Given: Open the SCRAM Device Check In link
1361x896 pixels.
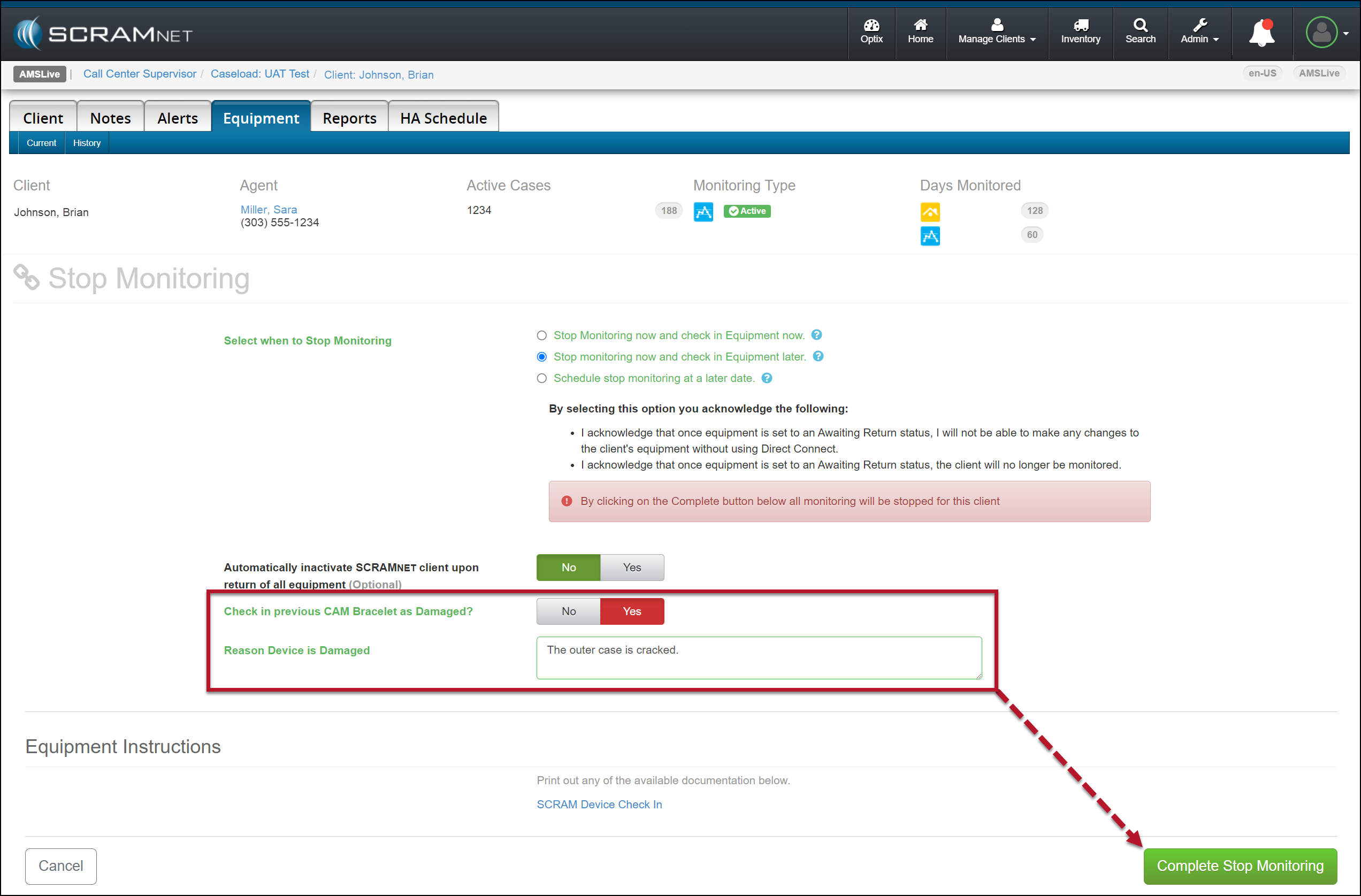Looking at the screenshot, I should (x=599, y=804).
